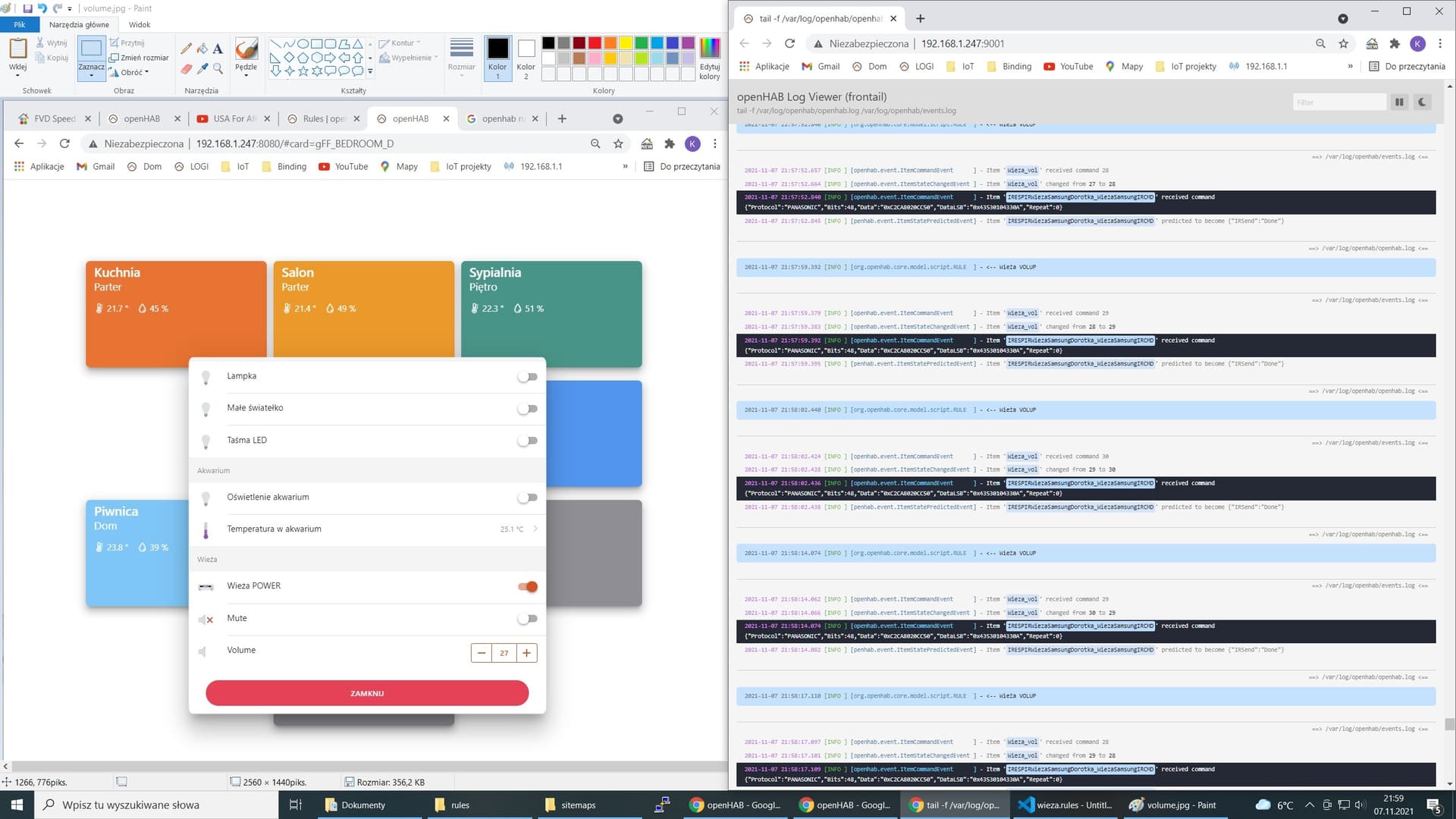Pick the red palette color
The width and height of the screenshot is (1456, 819).
(595, 42)
